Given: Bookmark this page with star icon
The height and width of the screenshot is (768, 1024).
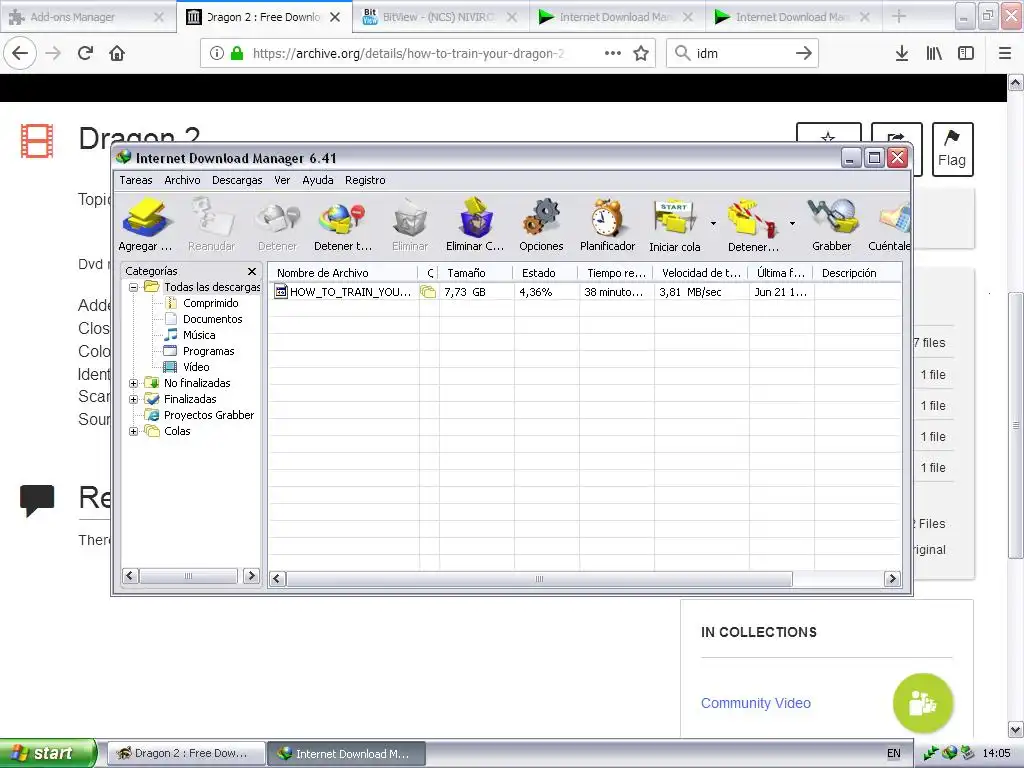Looking at the screenshot, I should [641, 53].
